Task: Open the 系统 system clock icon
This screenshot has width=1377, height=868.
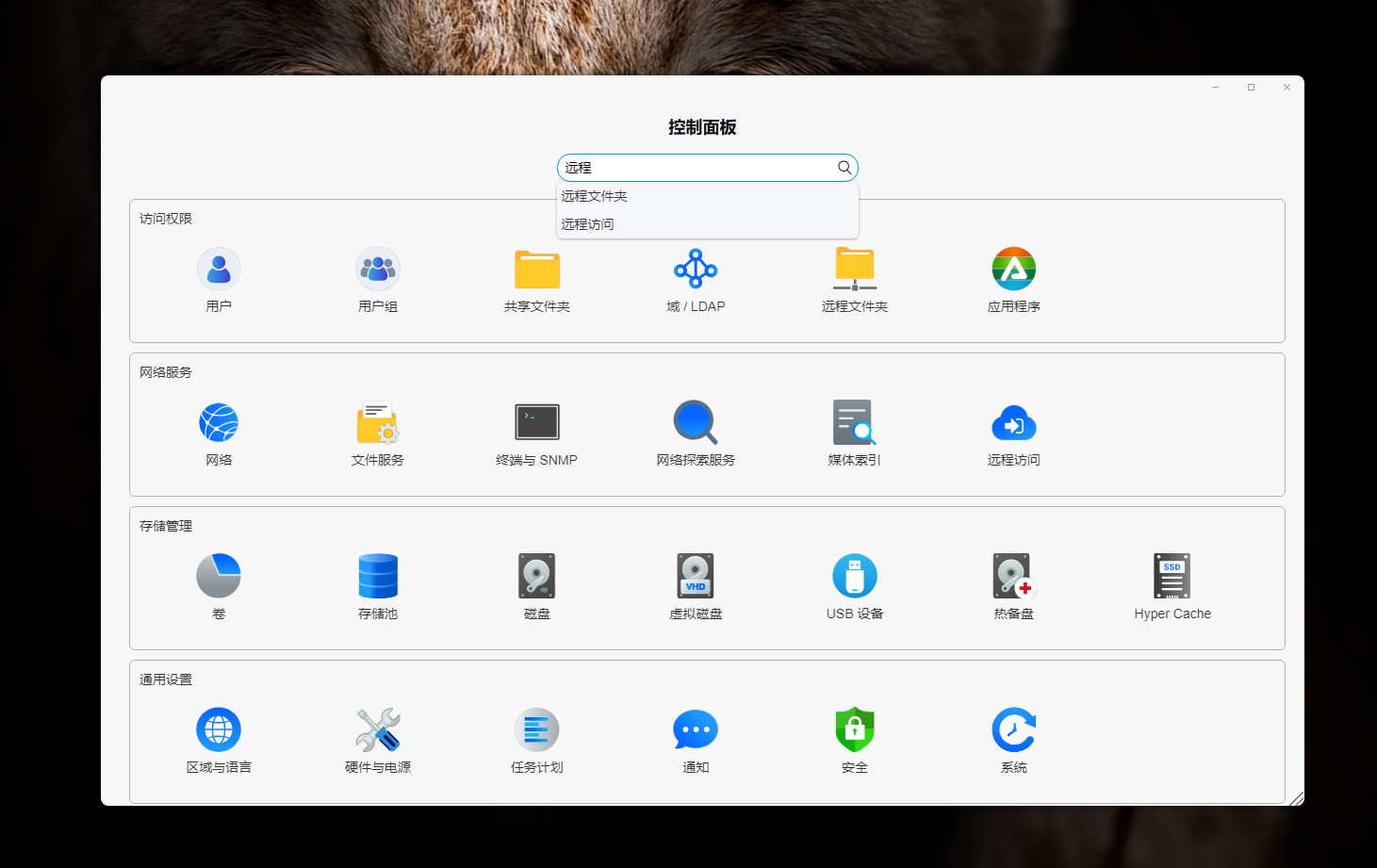Action: click(x=1014, y=729)
